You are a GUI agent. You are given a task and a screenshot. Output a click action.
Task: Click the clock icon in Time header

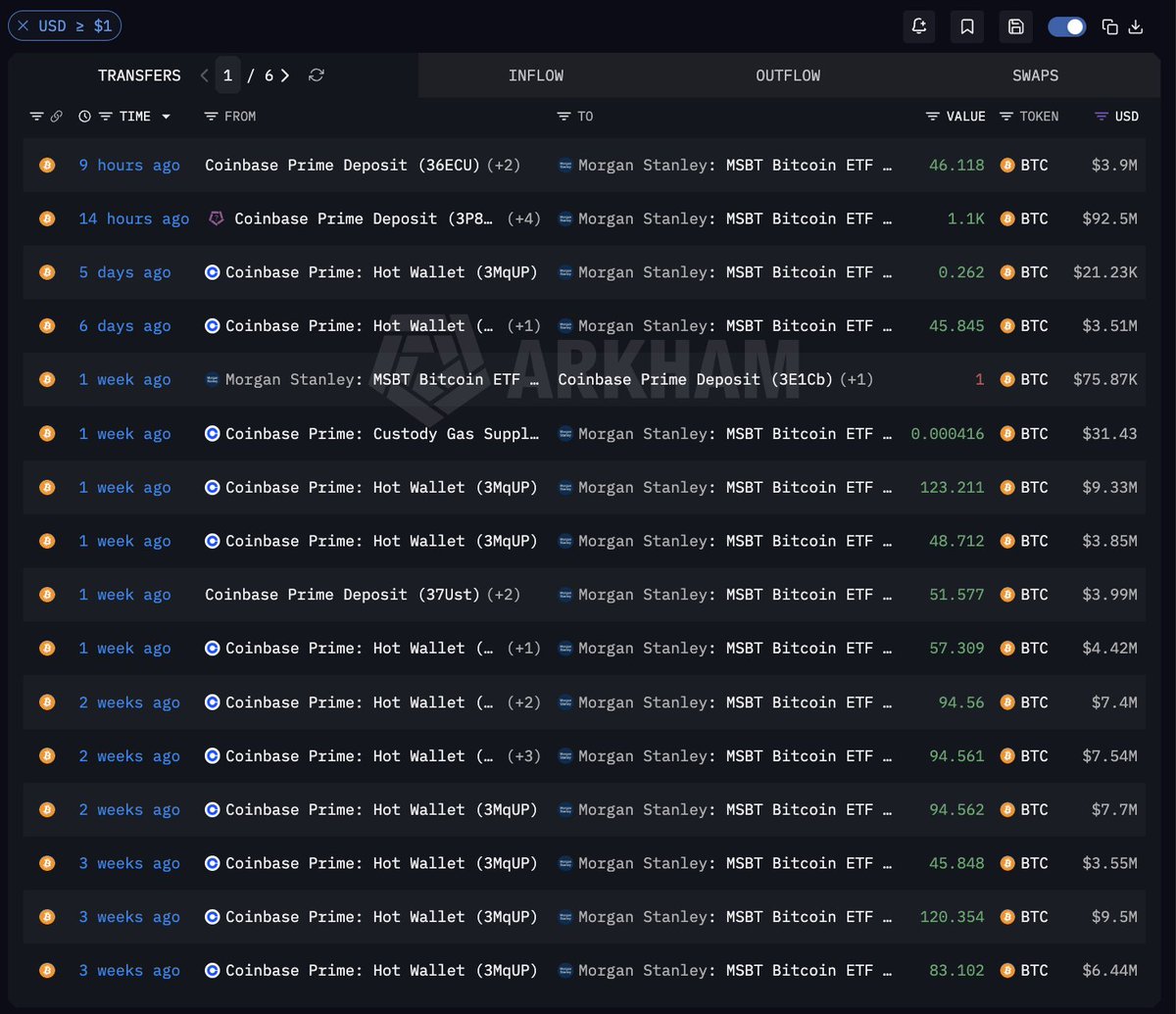point(84,117)
